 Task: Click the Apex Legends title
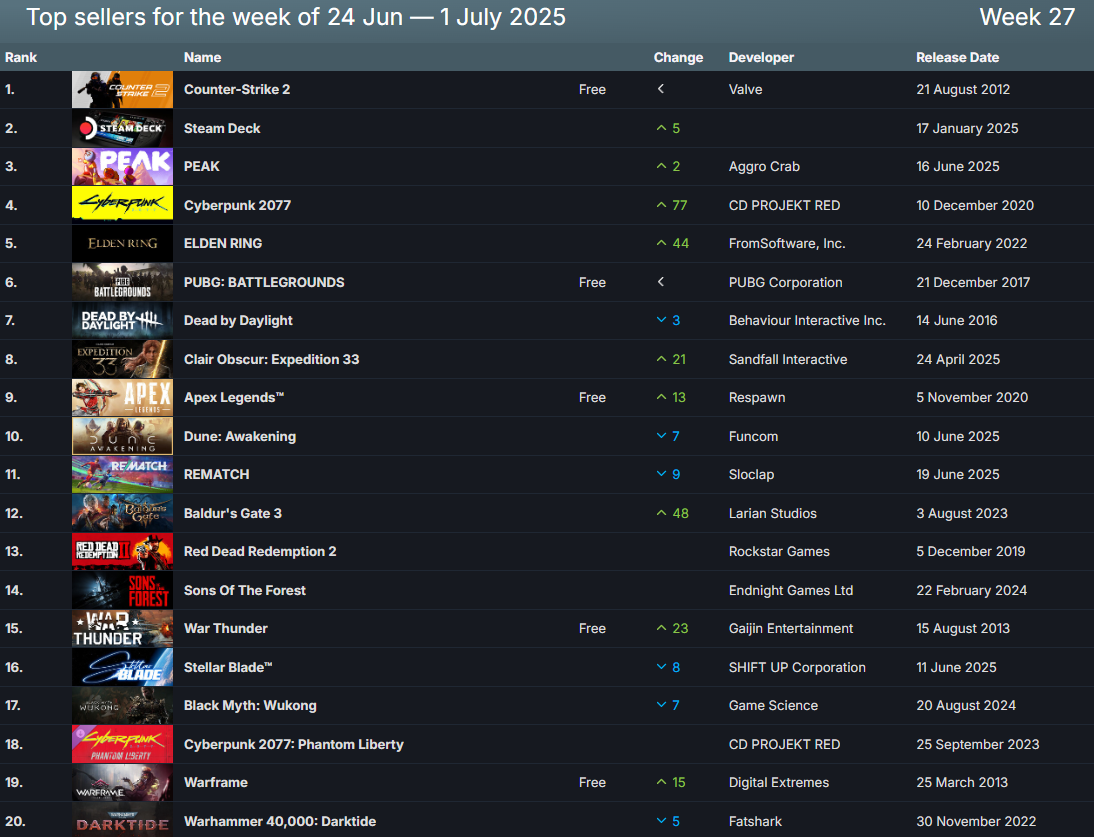234,398
